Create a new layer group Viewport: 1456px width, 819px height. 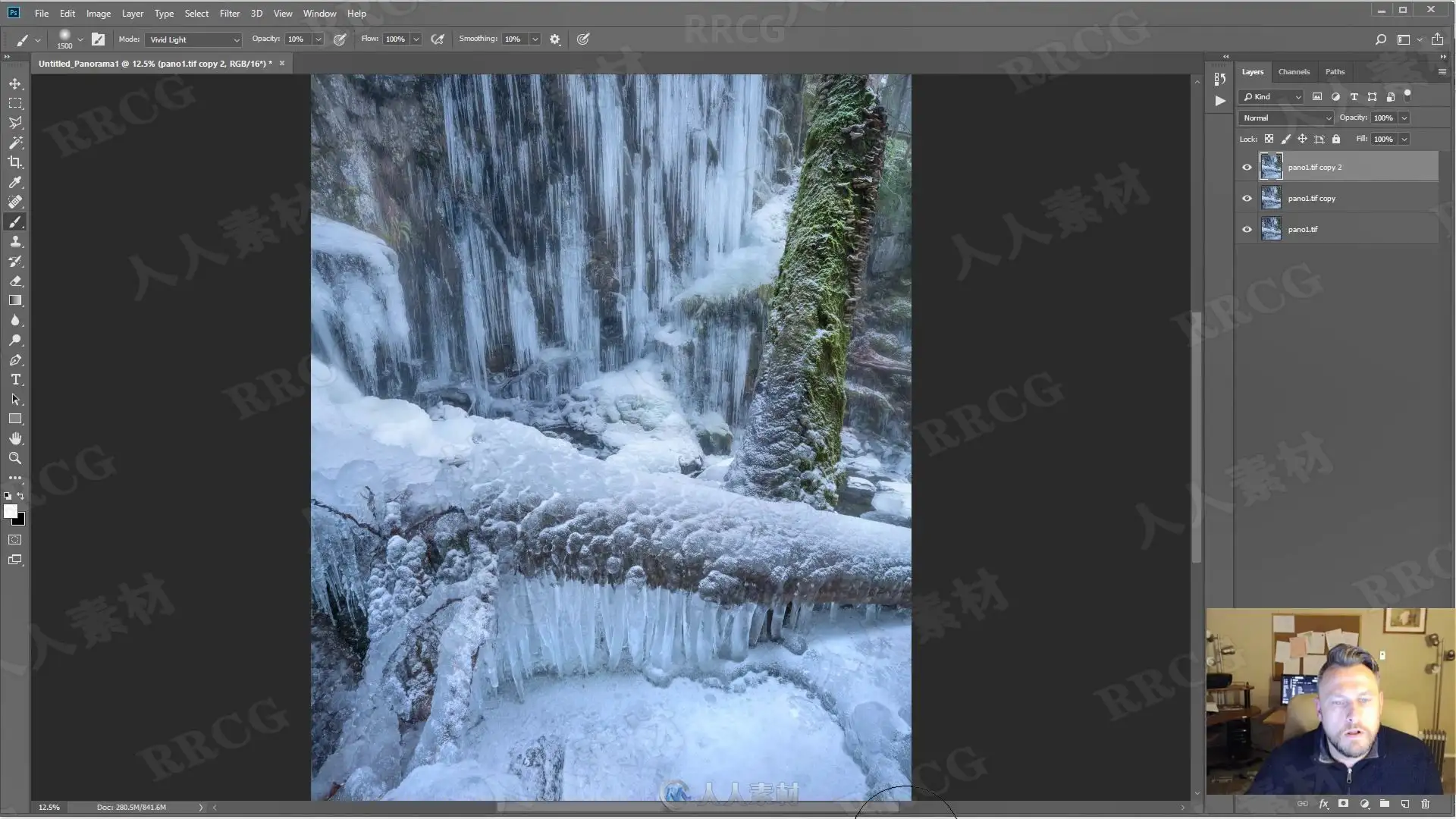click(1385, 804)
